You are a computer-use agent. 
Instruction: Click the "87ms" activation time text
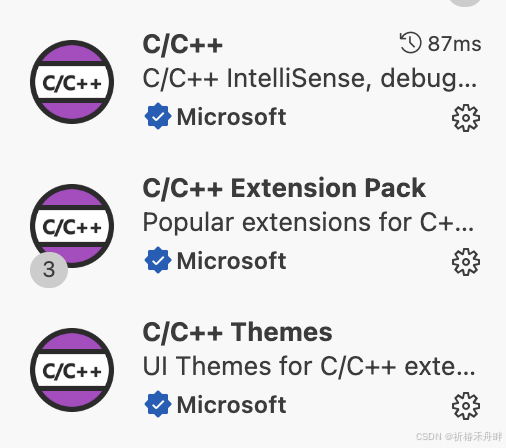[x=454, y=44]
